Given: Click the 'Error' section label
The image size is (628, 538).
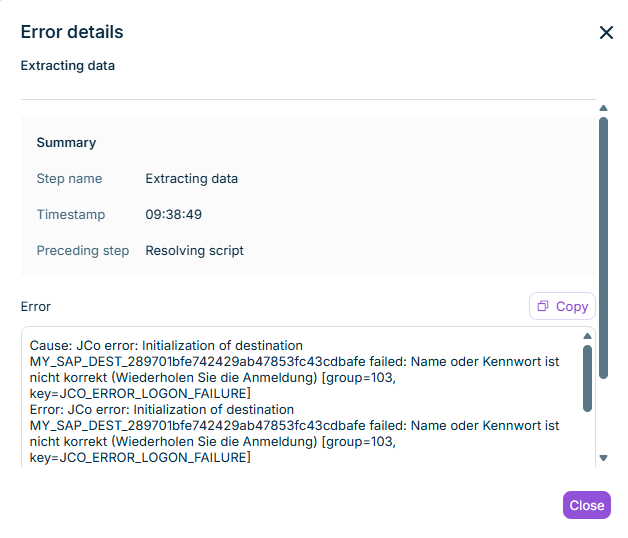Looking at the screenshot, I should point(36,307).
